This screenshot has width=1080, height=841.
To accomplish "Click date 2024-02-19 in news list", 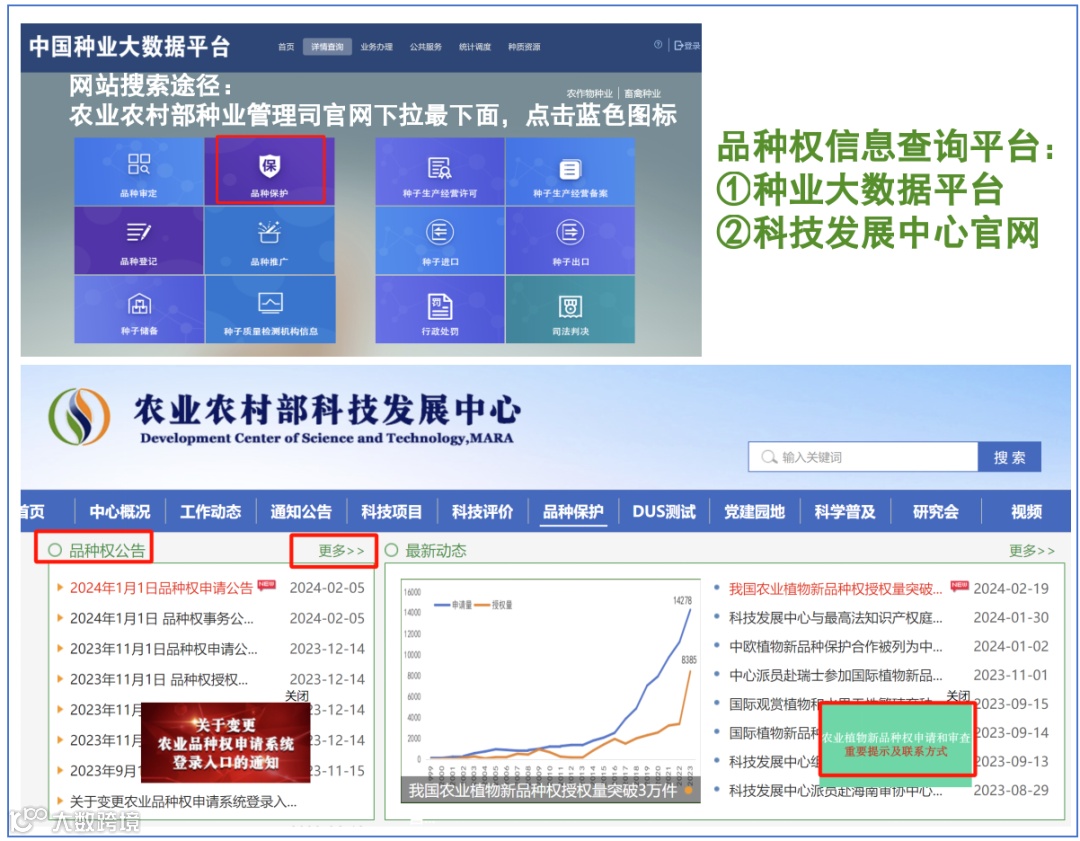I will click(x=1010, y=589).
